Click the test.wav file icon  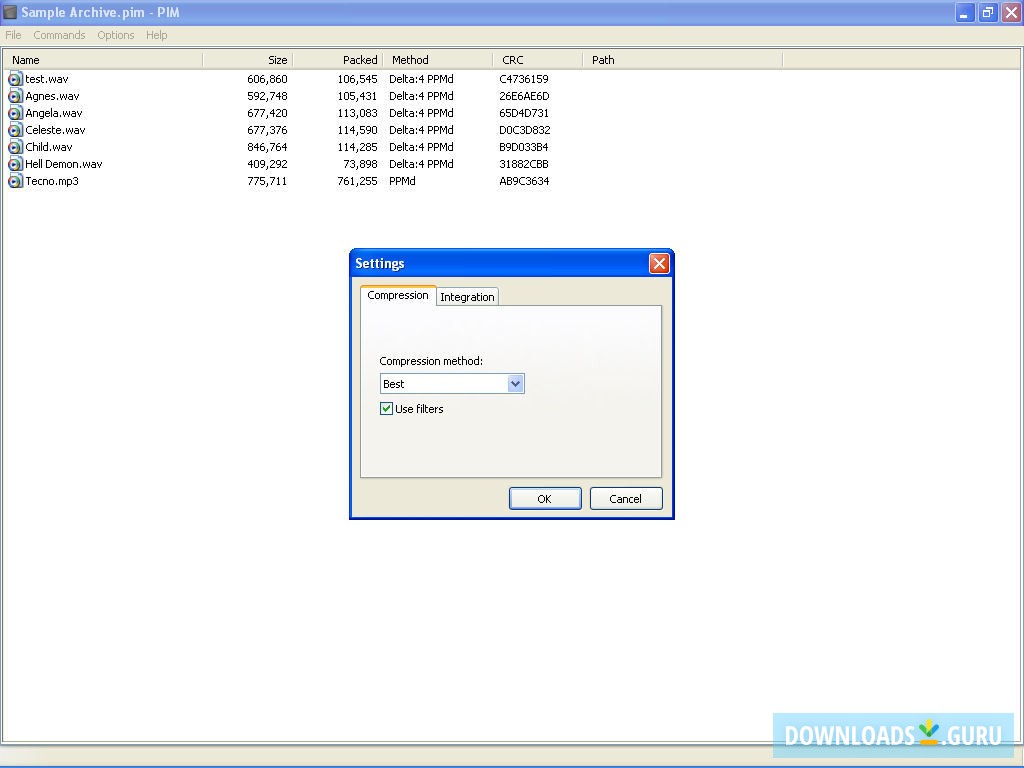click(x=15, y=79)
